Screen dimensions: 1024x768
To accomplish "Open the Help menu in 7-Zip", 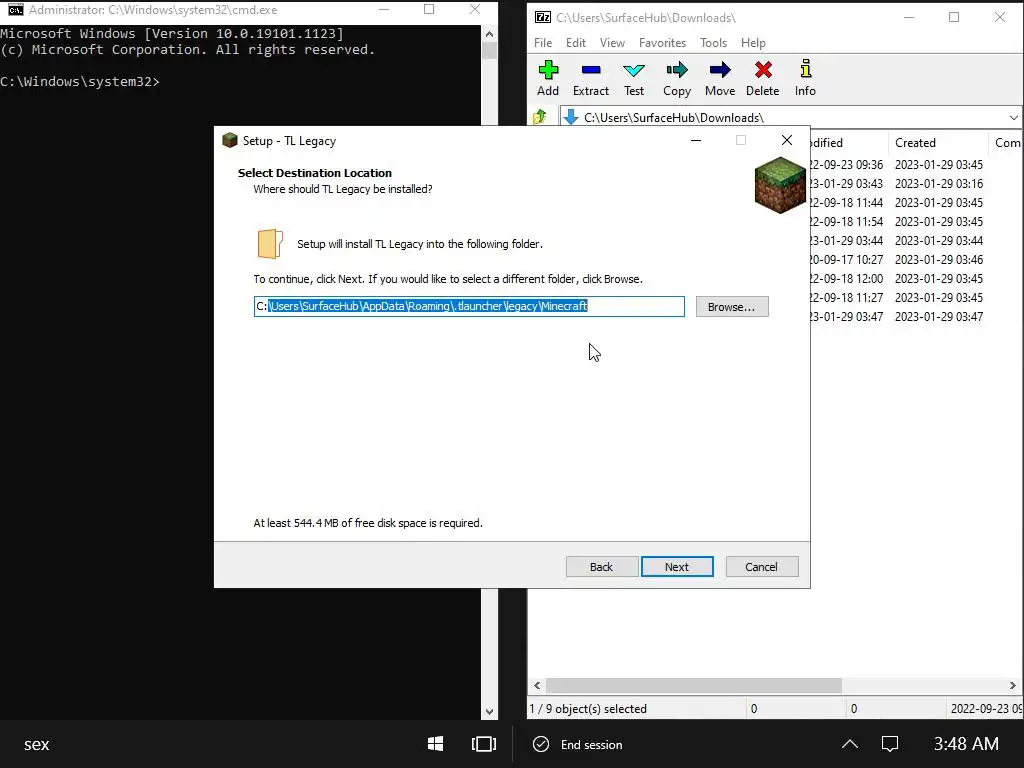I will (753, 42).
